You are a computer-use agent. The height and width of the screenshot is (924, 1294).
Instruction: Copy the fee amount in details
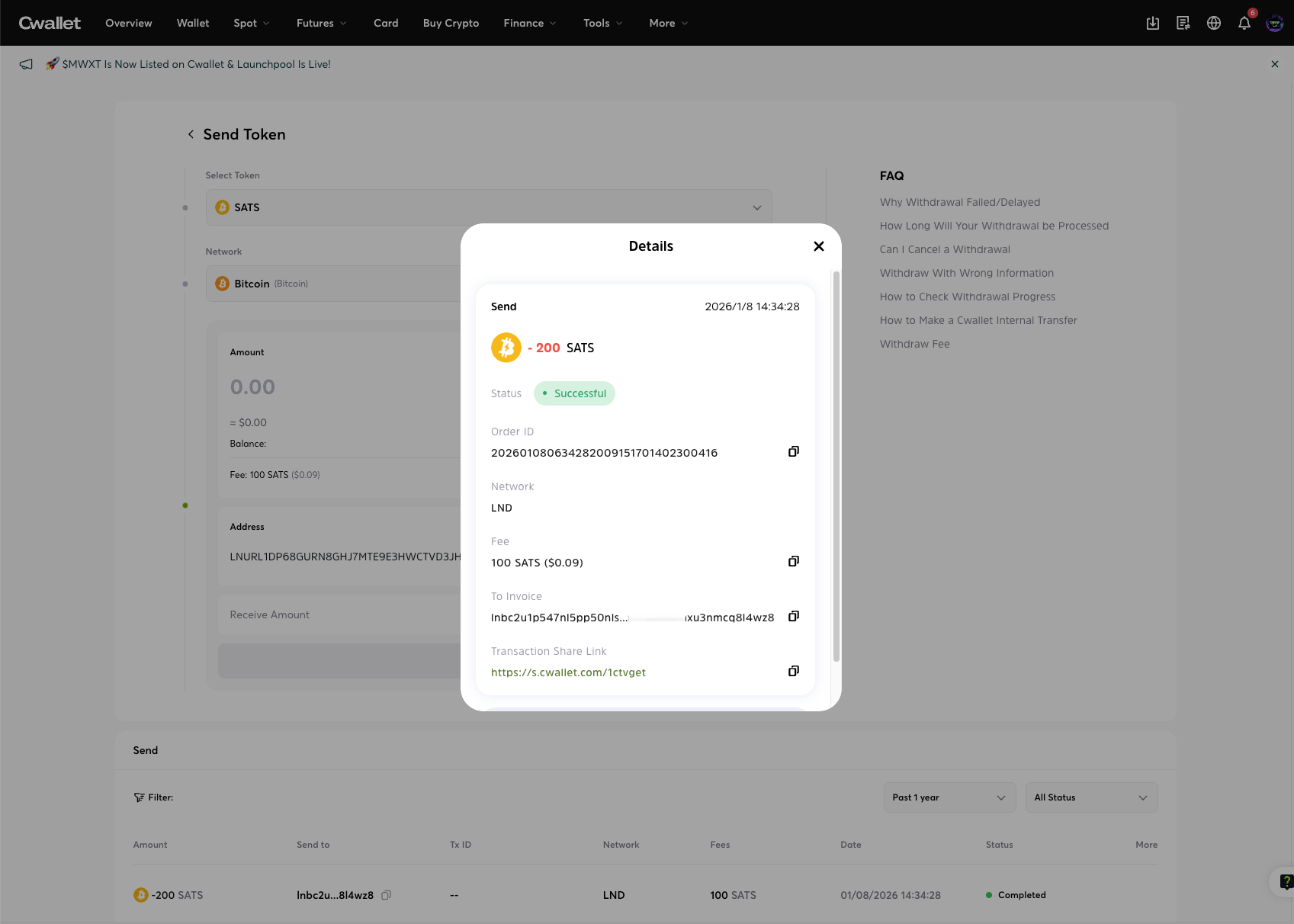[793, 562]
